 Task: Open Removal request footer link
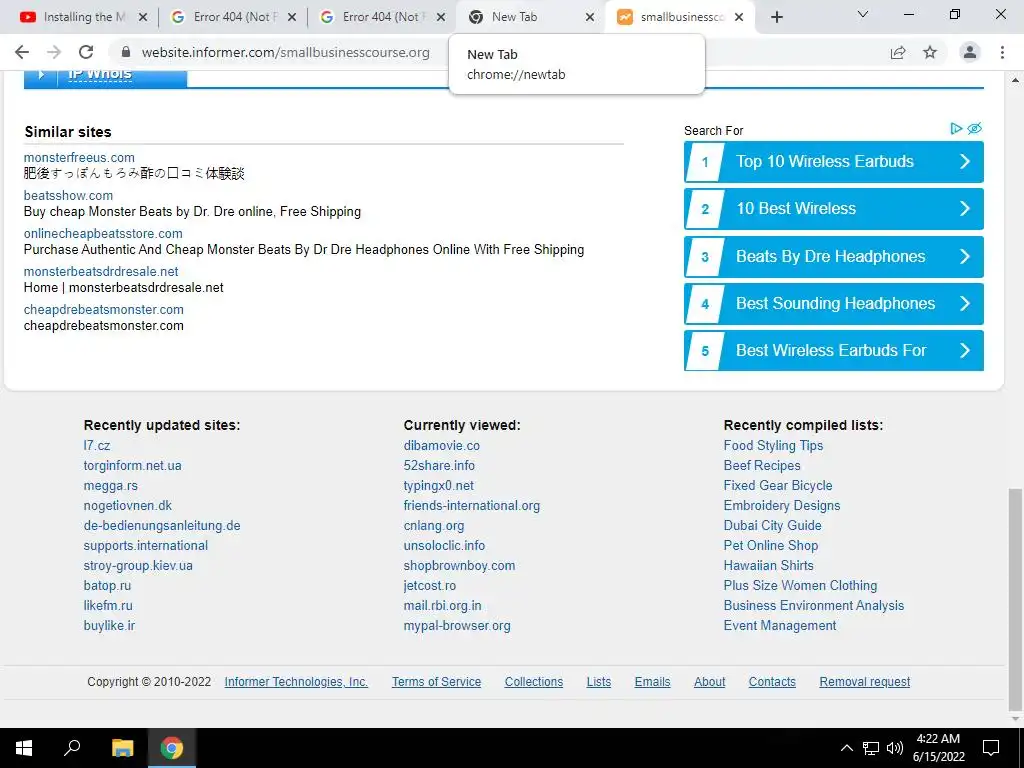tap(865, 682)
